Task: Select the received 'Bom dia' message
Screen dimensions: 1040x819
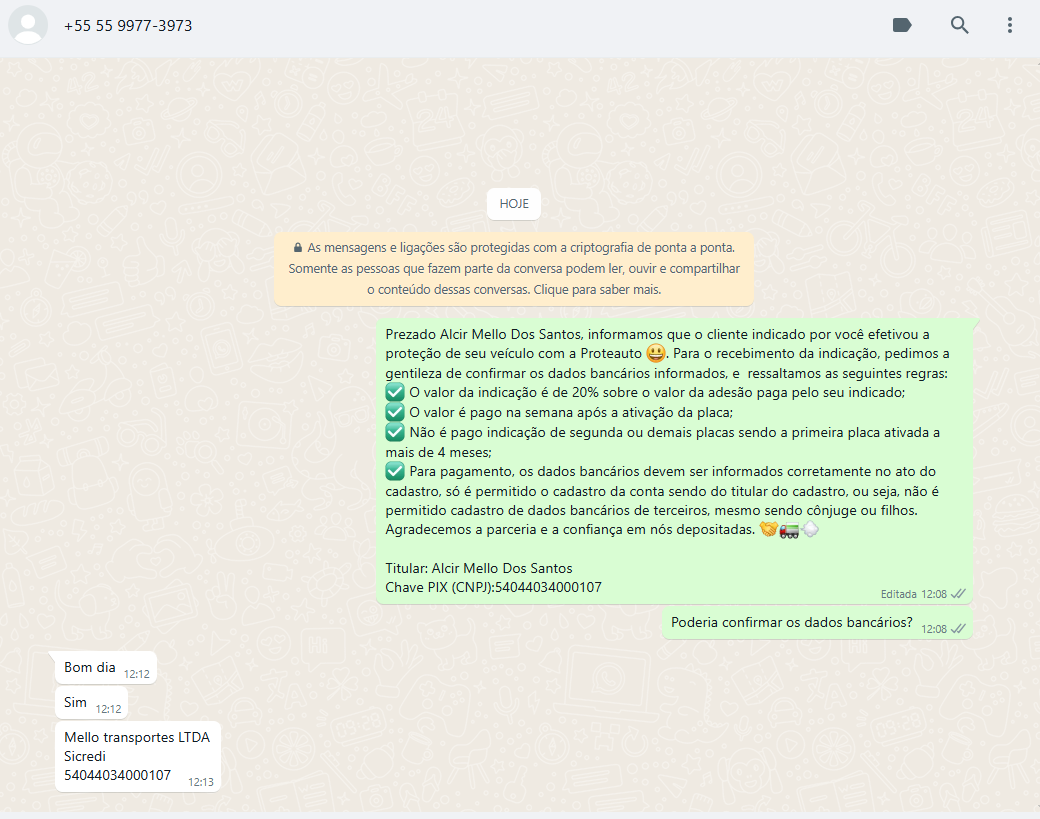Action: (x=91, y=667)
